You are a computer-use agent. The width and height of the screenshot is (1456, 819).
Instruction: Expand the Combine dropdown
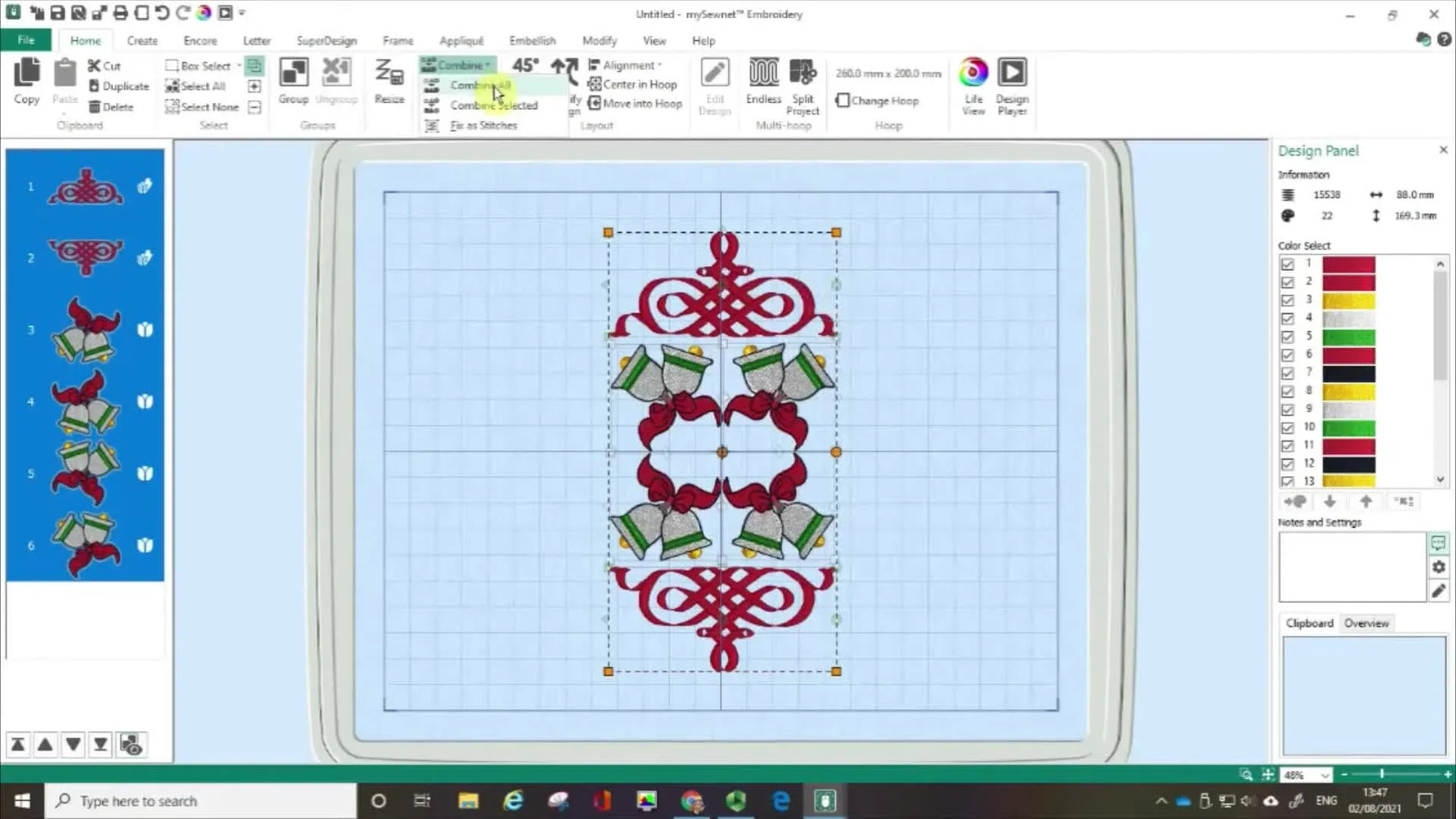[x=457, y=65]
